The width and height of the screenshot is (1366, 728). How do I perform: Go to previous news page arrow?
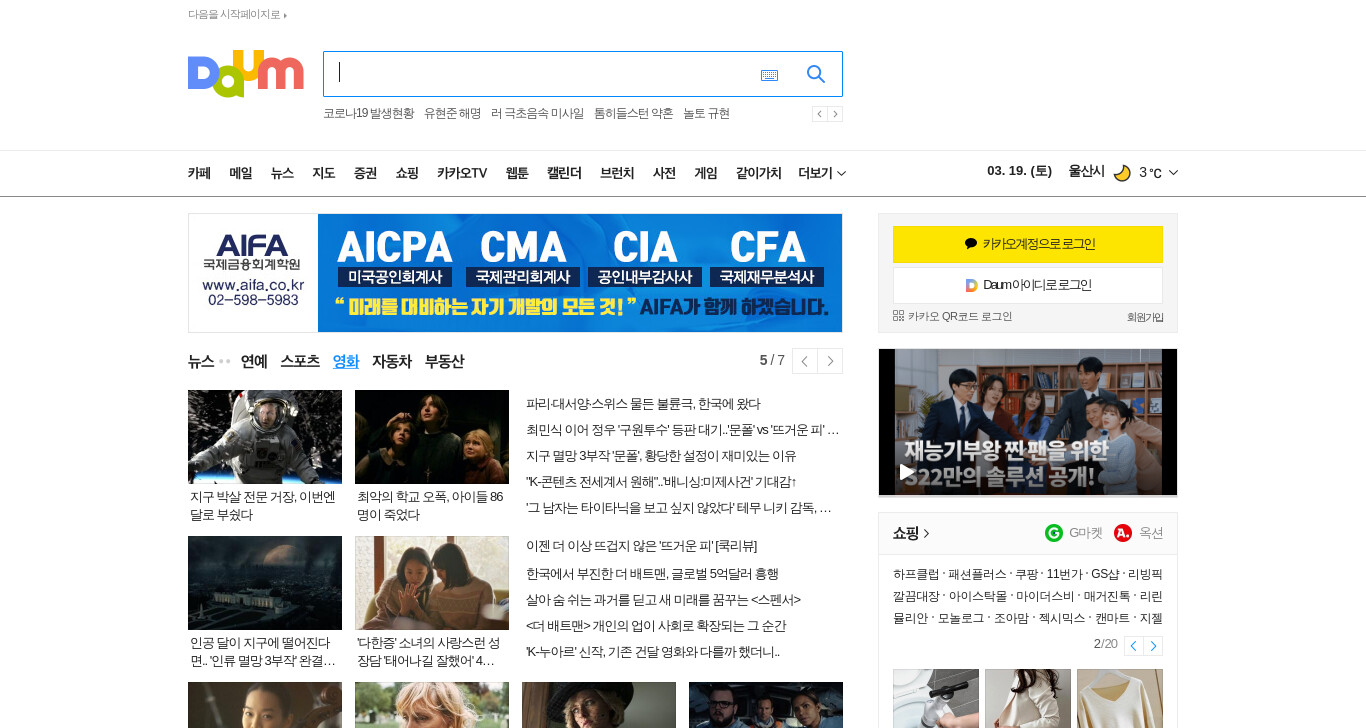click(x=805, y=361)
